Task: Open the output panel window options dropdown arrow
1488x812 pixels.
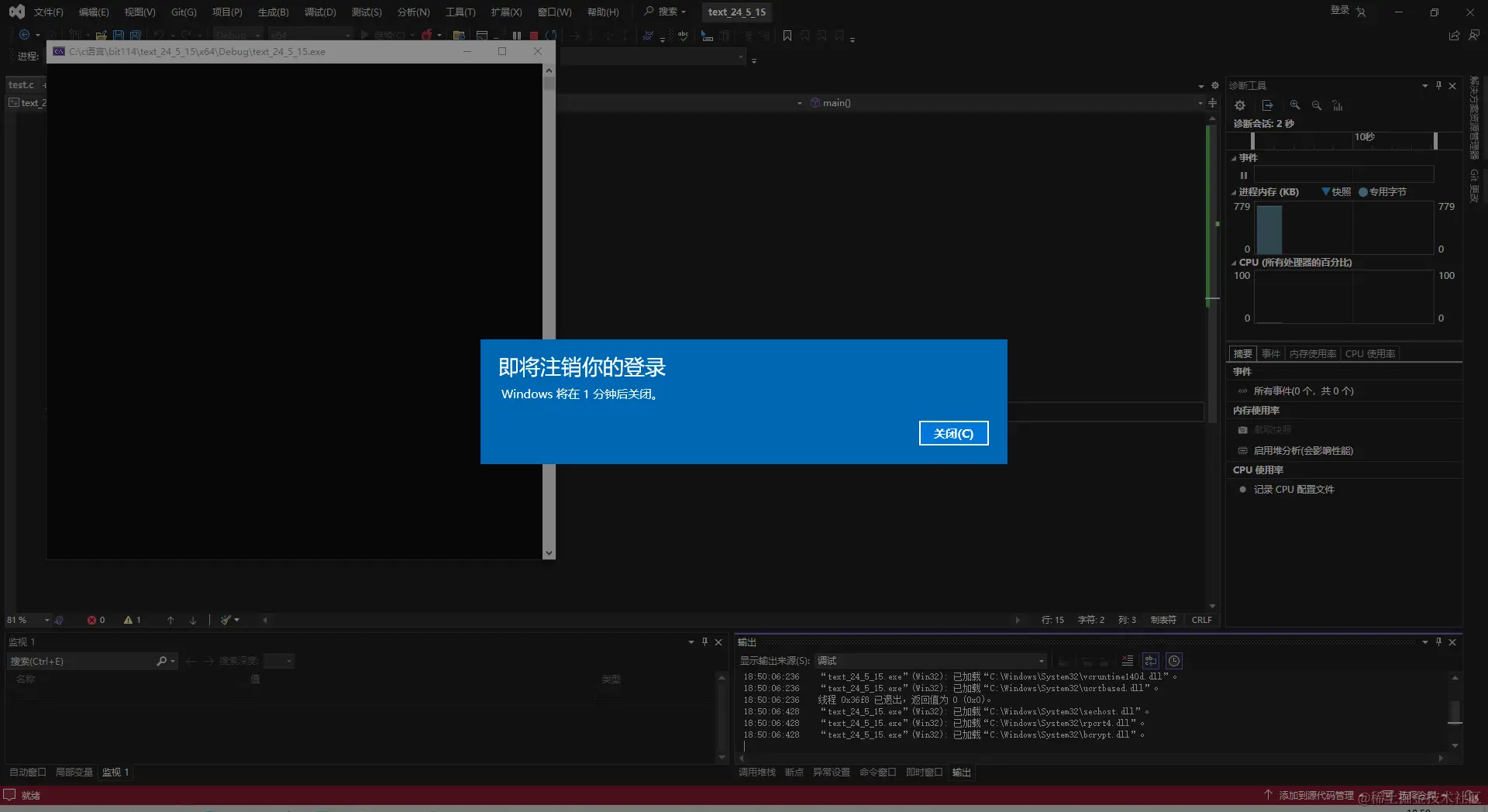Action: click(x=1424, y=642)
